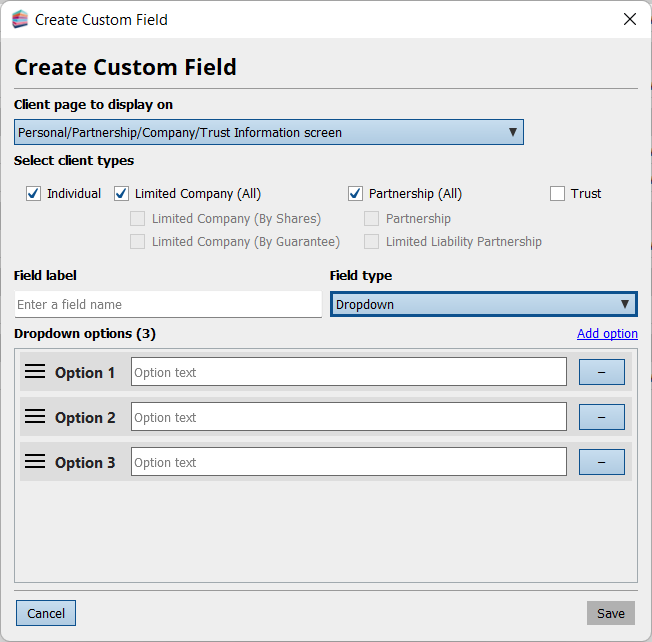Close the Create Custom Field dialog

629,19
